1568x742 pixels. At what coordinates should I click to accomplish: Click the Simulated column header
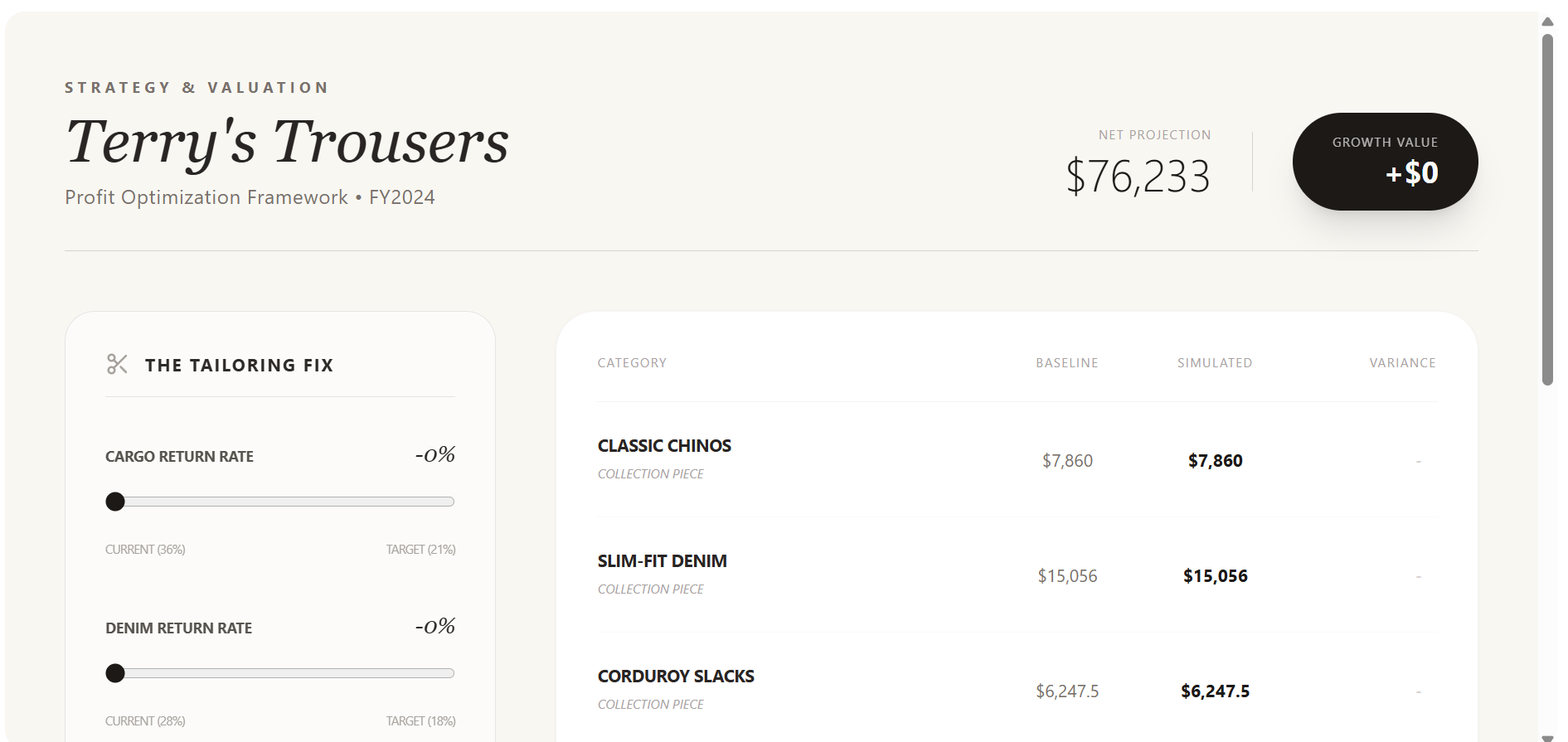[1215, 363]
